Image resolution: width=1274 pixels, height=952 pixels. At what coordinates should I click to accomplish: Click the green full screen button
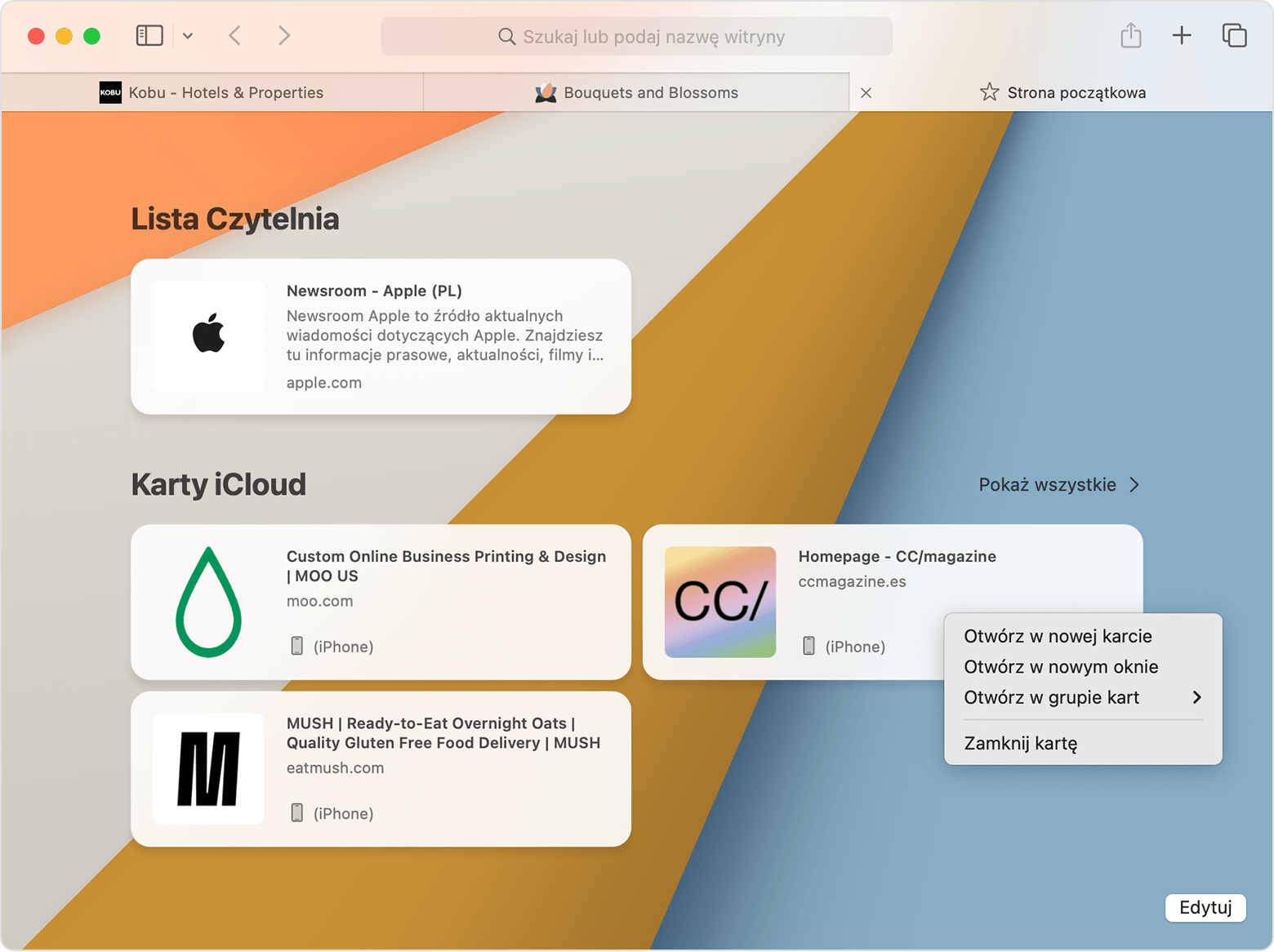tap(92, 36)
